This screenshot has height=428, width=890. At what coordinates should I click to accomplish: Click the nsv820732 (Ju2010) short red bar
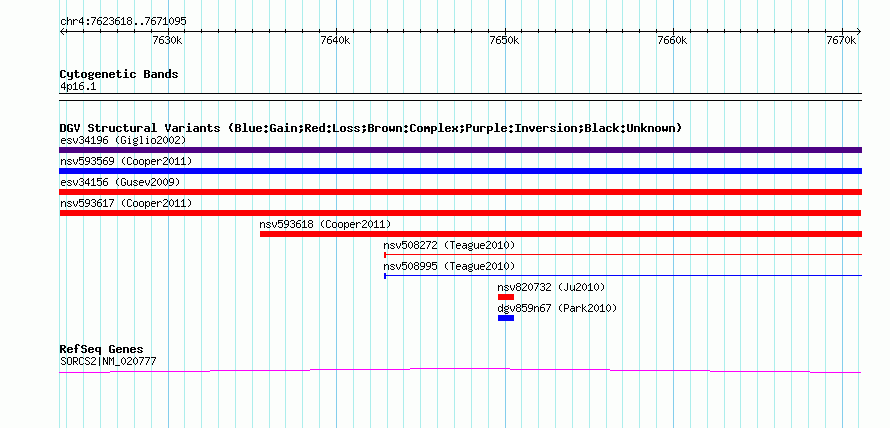(506, 297)
